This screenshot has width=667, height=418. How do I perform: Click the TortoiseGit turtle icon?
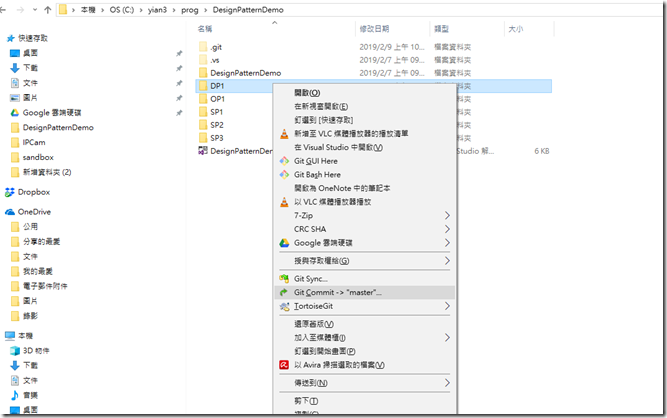tap(284, 306)
